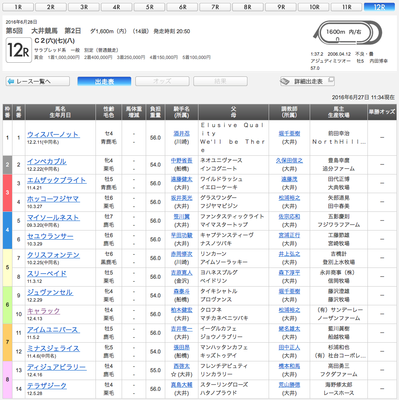Open trainer link in ディジュアビラリー row
Screen dimensions: 399x400
289,366
